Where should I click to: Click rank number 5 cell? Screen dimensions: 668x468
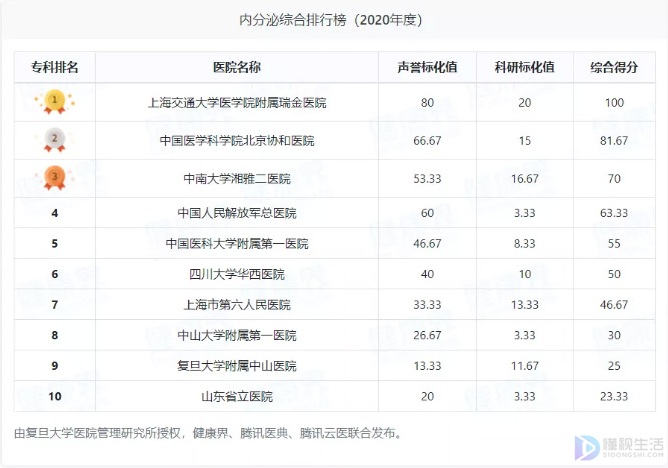pos(55,244)
